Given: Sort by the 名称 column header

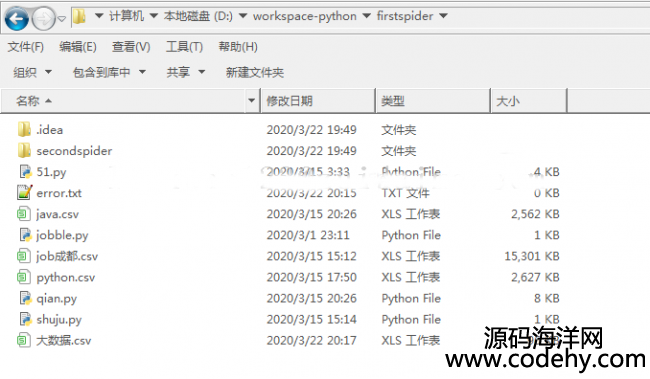Looking at the screenshot, I should click(x=124, y=101).
